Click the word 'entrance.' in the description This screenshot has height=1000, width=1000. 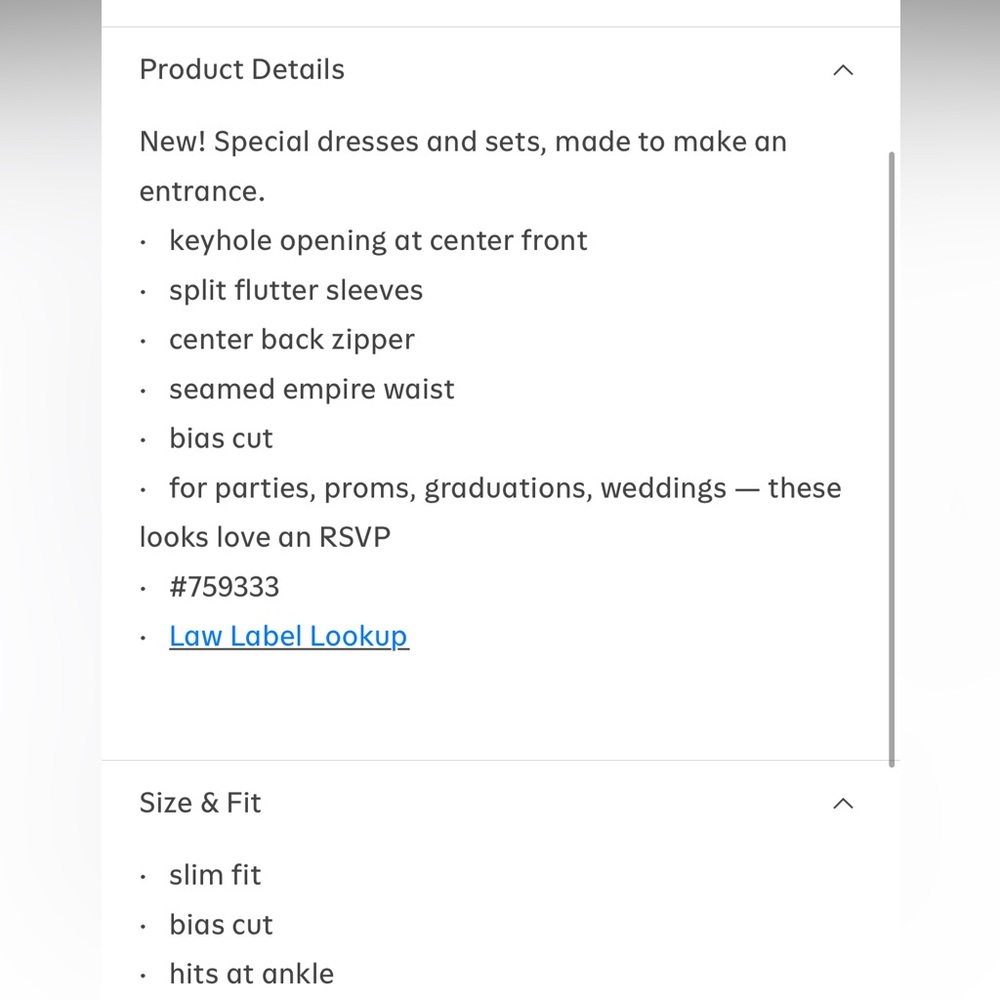coord(202,191)
